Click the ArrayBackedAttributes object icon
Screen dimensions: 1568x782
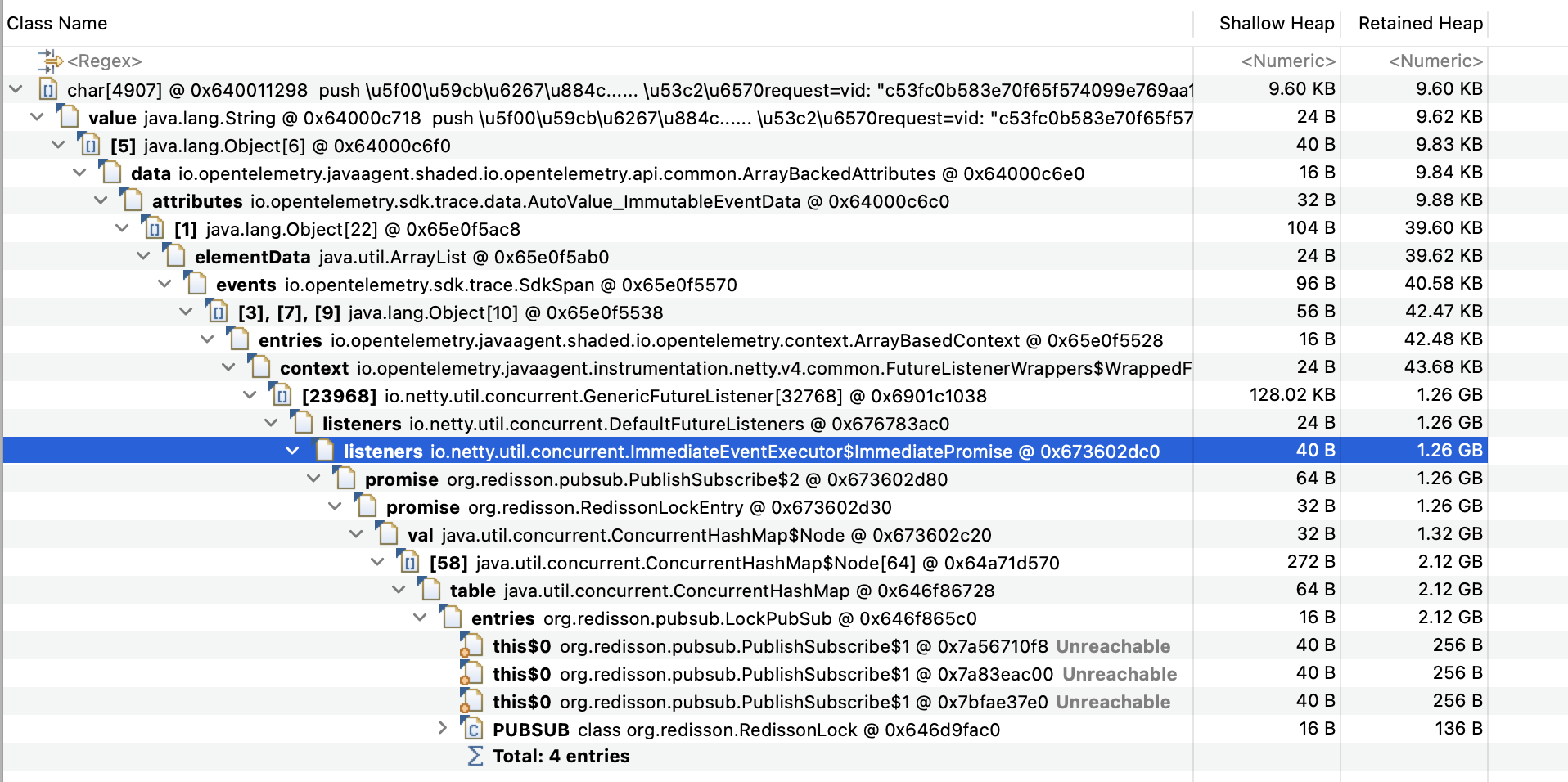point(111,172)
